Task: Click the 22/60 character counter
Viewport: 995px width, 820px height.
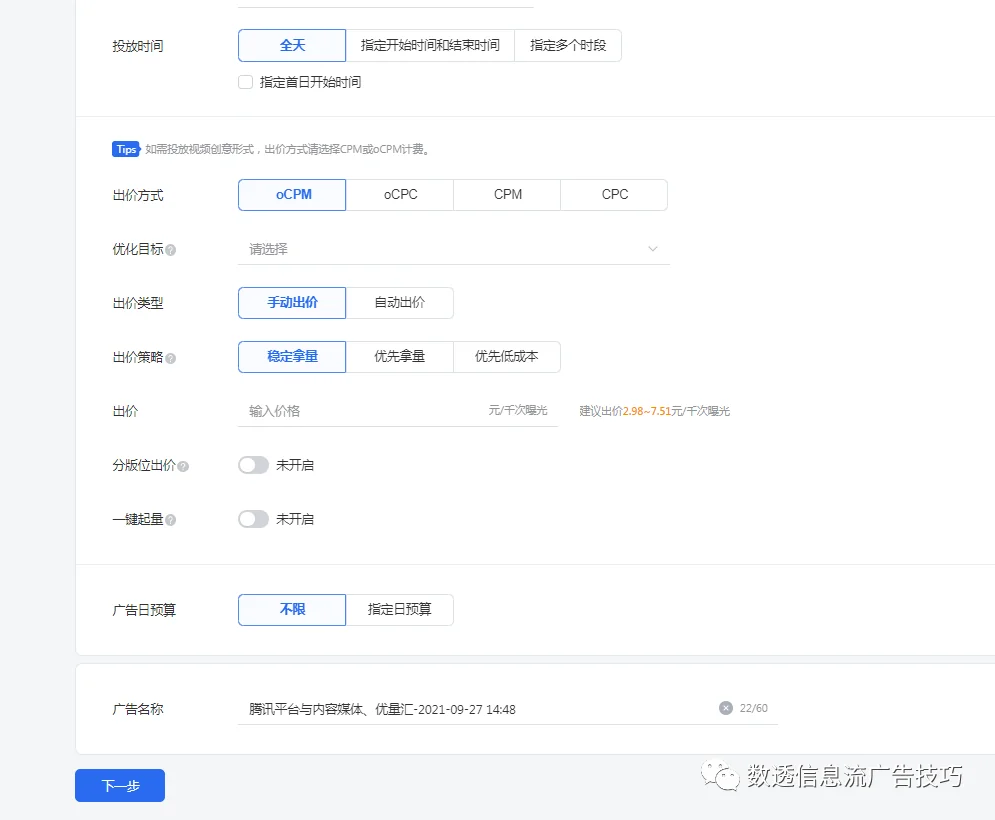Action: pos(753,708)
